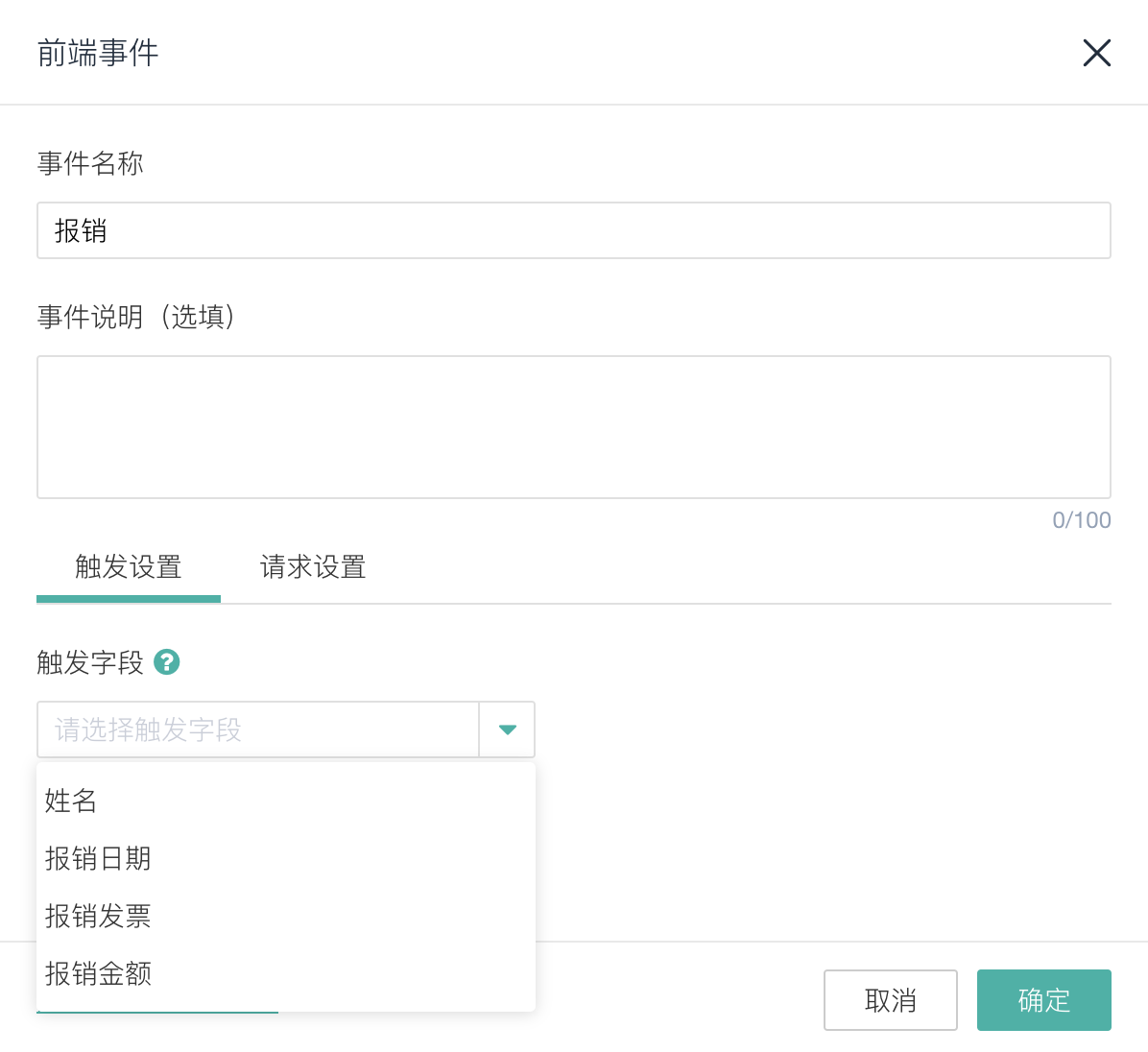This screenshot has width=1148, height=1052.
Task: Click into the 事件说明 text area
Action: click(x=573, y=427)
